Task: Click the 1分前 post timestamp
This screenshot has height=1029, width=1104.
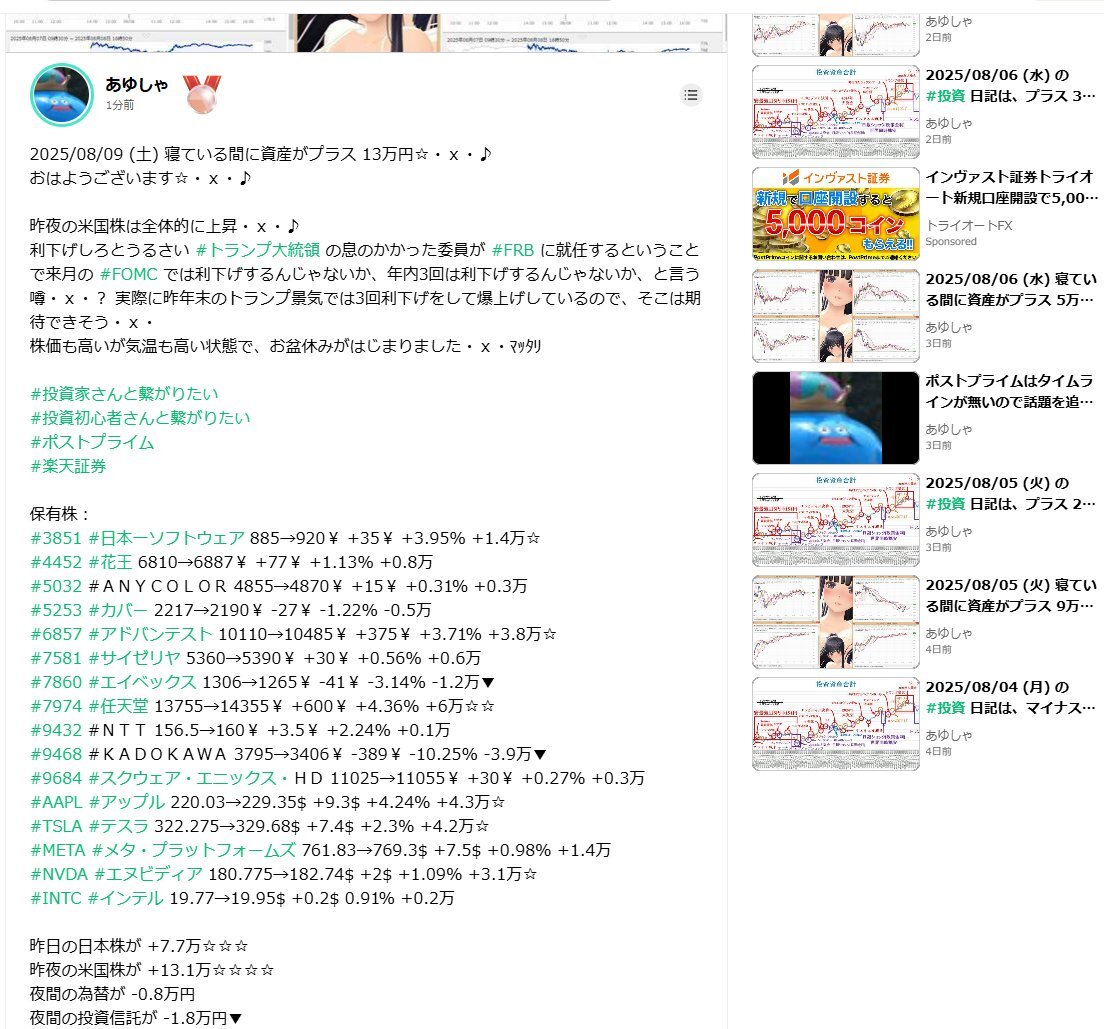Action: pyautogui.click(x=120, y=105)
